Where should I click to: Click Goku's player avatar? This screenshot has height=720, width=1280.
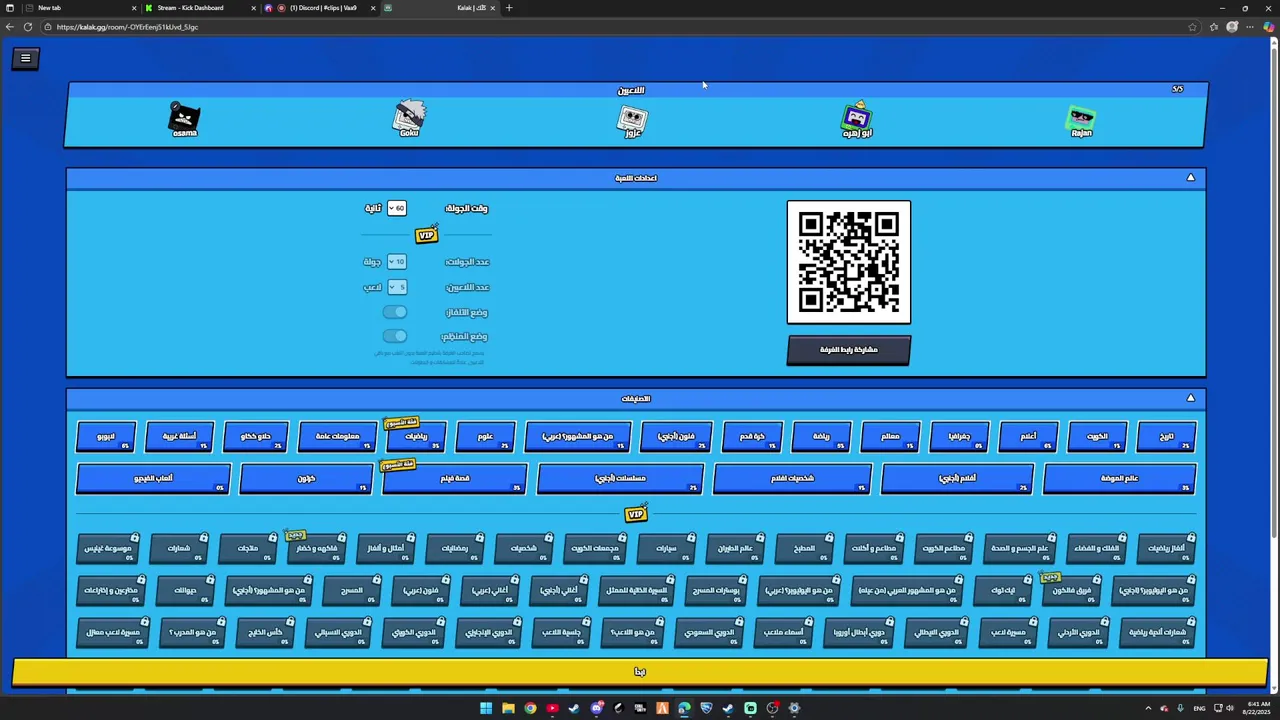pos(409,115)
